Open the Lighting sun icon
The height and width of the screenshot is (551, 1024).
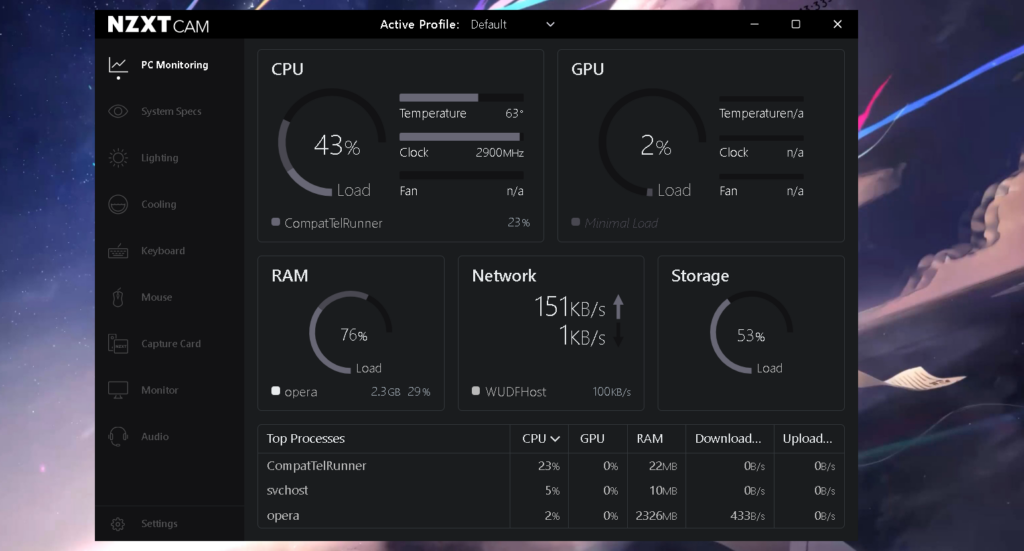click(118, 158)
